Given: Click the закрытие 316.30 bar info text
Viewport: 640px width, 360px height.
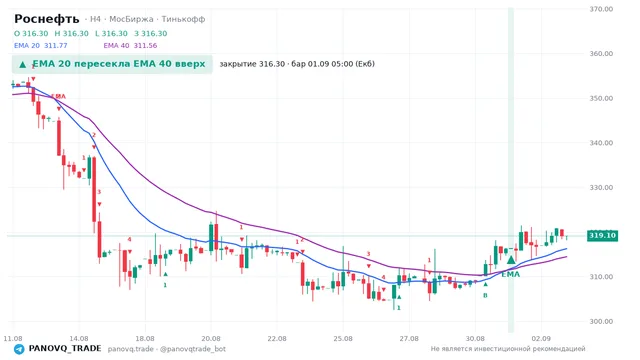Looking at the screenshot, I should point(297,64).
